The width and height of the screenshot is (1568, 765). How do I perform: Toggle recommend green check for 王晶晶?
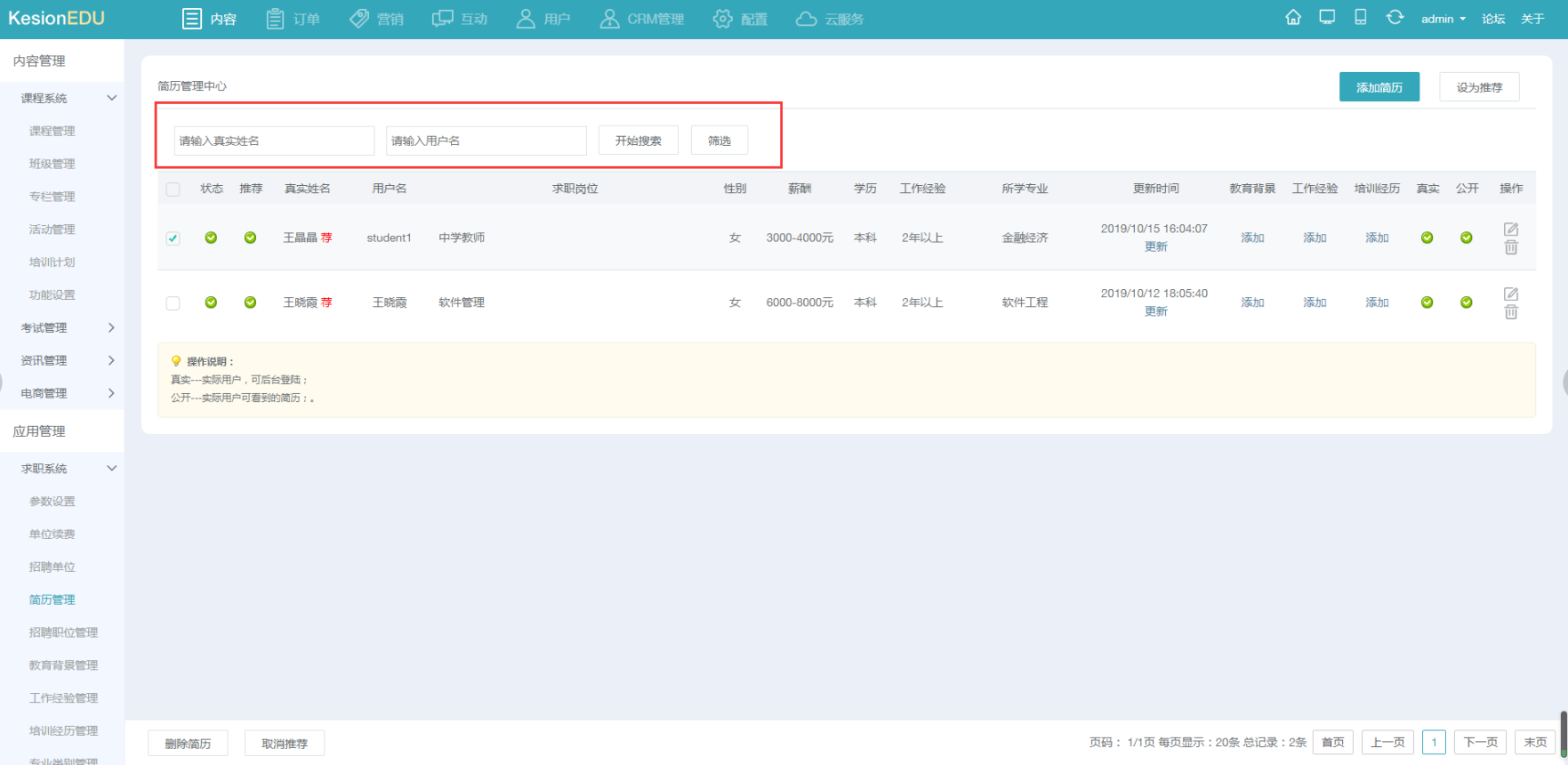[250, 238]
